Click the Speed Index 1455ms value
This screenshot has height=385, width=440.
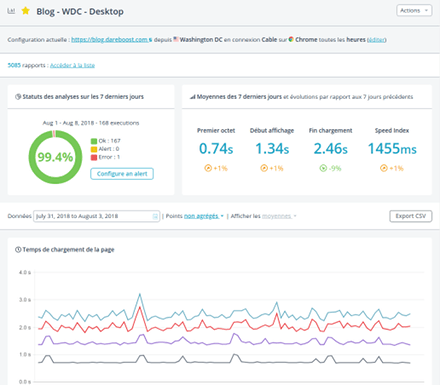(x=392, y=149)
